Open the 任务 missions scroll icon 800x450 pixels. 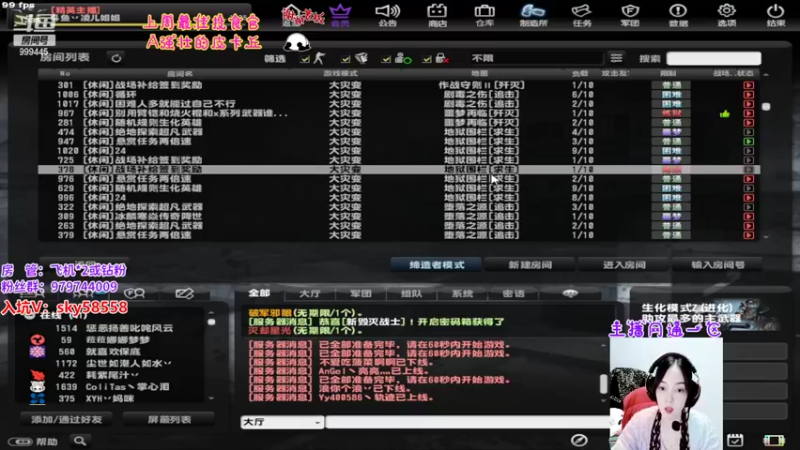[x=582, y=14]
